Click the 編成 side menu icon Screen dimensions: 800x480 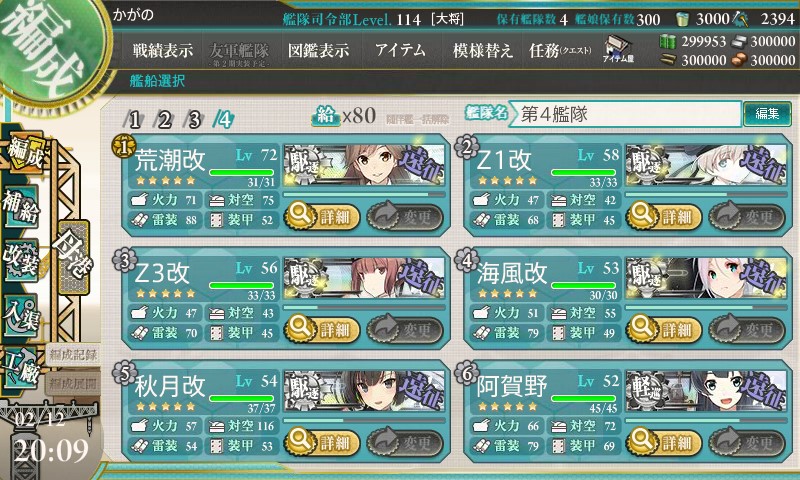pos(24,152)
